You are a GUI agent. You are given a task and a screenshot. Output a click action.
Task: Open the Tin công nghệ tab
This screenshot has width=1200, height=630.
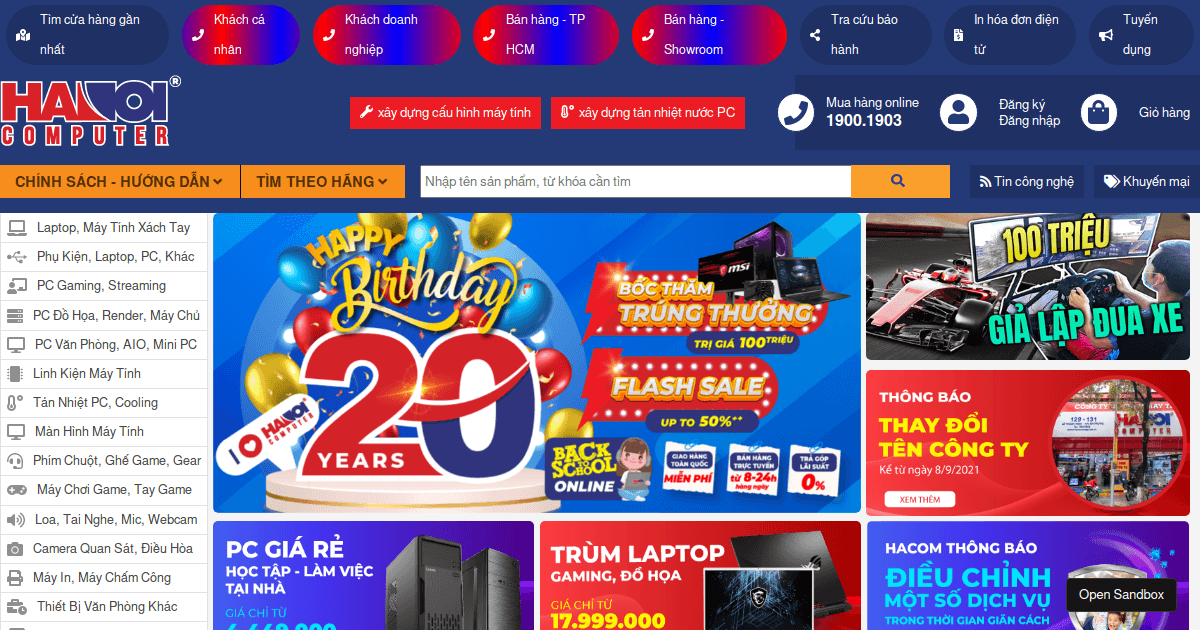[1026, 181]
